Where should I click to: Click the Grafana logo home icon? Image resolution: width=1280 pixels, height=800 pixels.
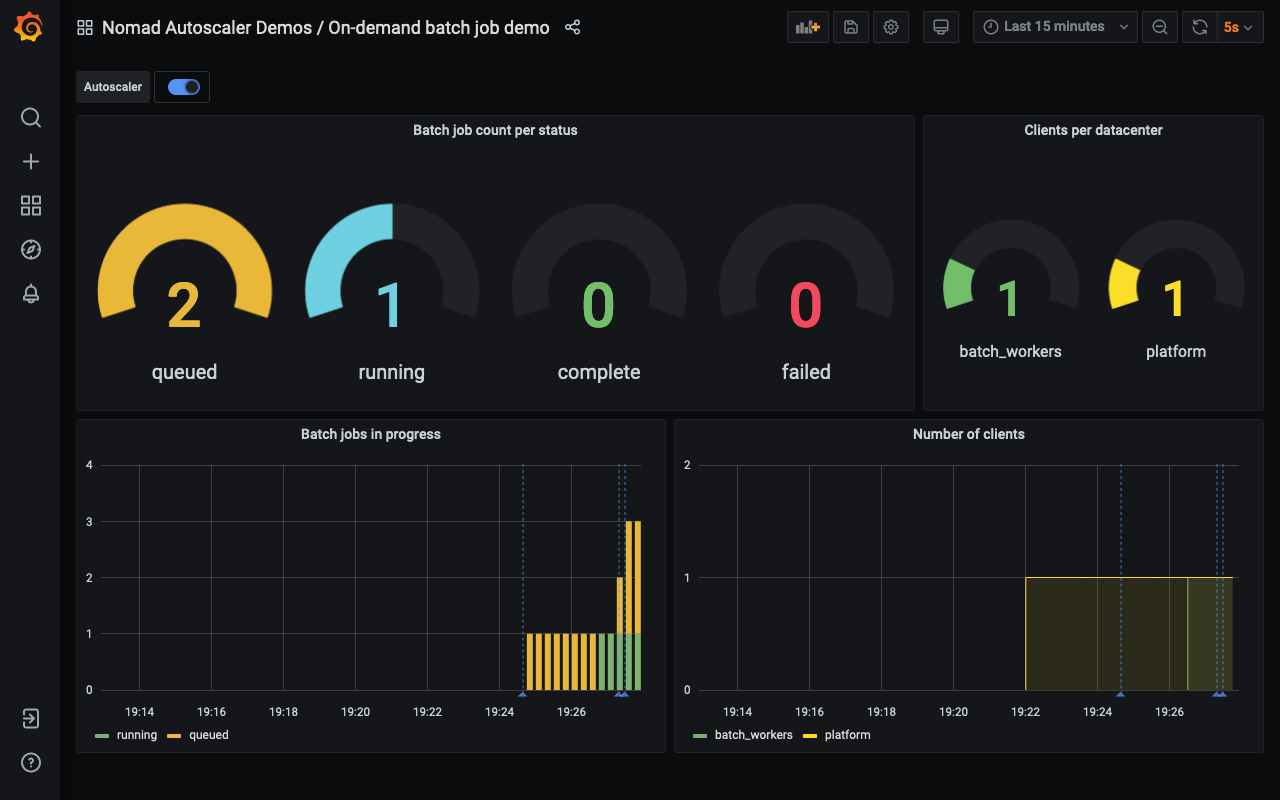29,28
